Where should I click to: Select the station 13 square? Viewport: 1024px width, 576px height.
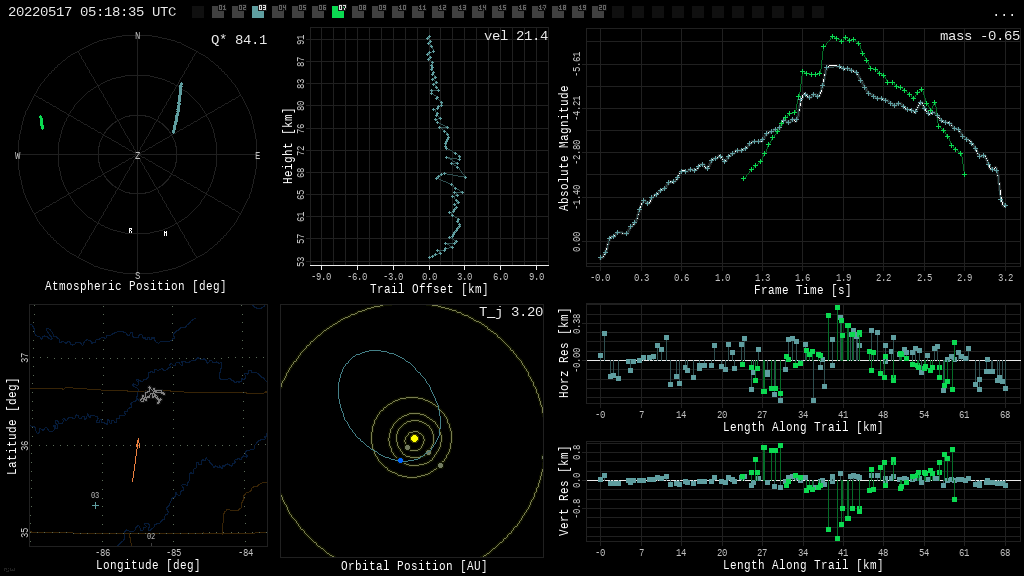pos(458,12)
